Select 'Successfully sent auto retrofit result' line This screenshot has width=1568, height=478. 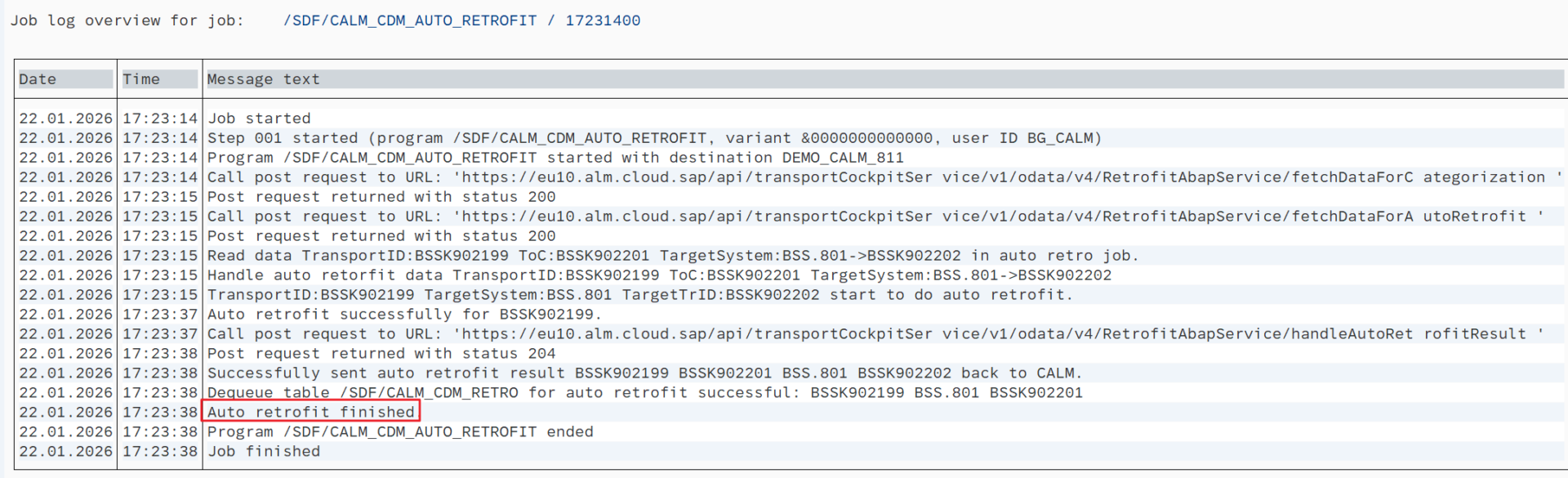coord(644,373)
